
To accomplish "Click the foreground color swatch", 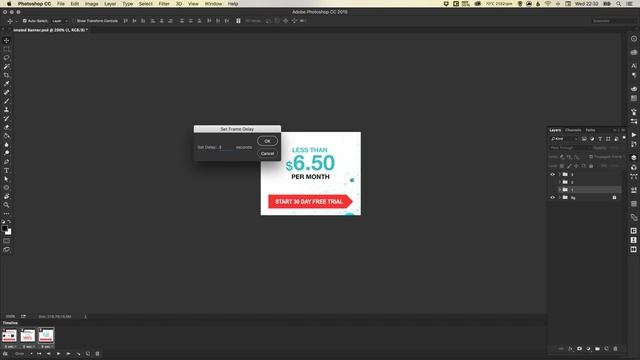I will 4,229.
